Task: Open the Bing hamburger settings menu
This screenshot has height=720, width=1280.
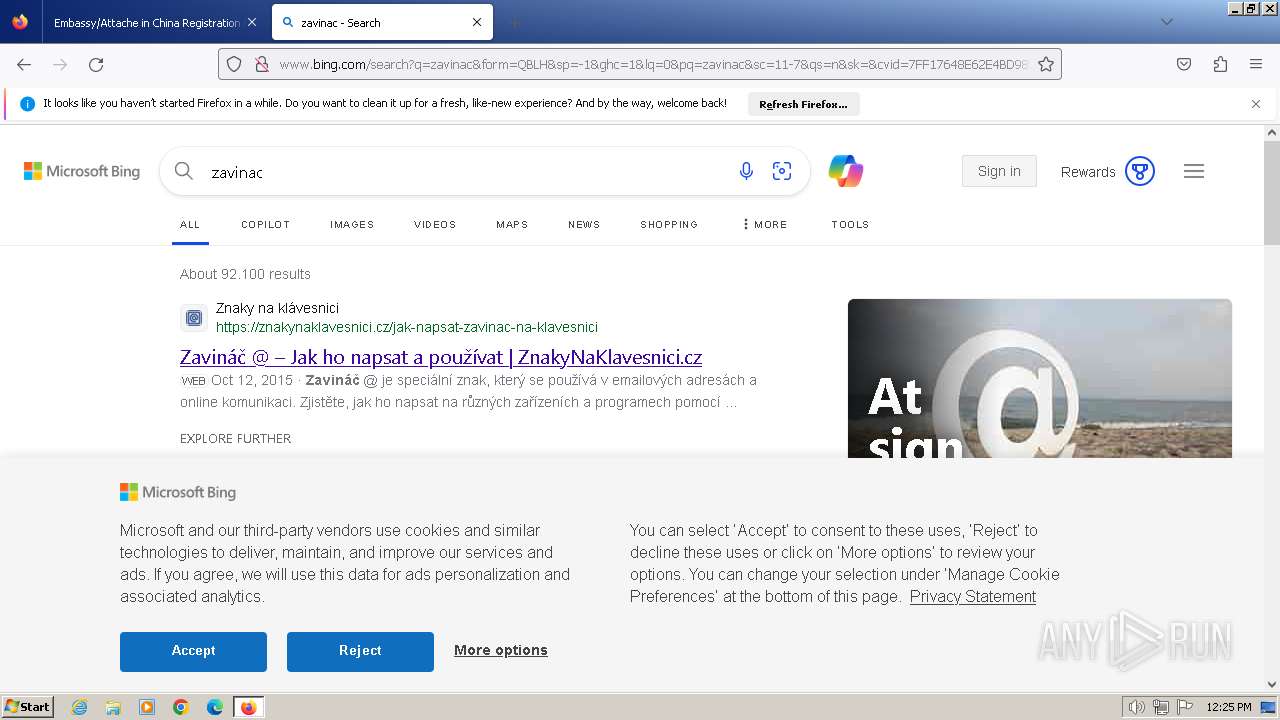Action: pyautogui.click(x=1194, y=171)
